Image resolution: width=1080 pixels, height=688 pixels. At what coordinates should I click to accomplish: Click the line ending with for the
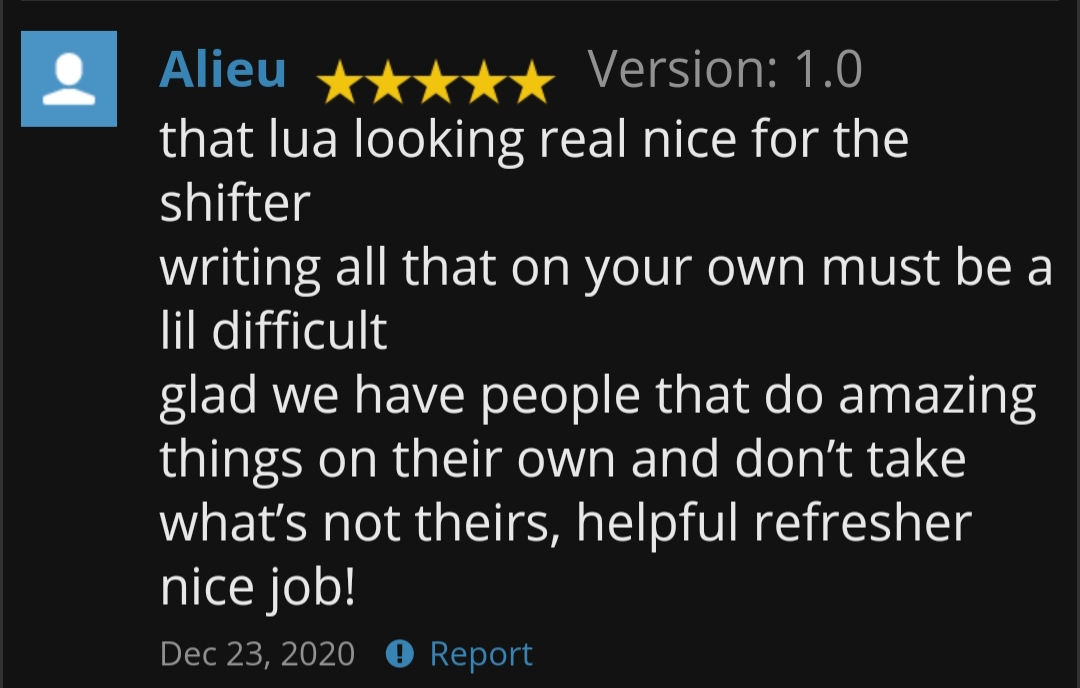(534, 139)
